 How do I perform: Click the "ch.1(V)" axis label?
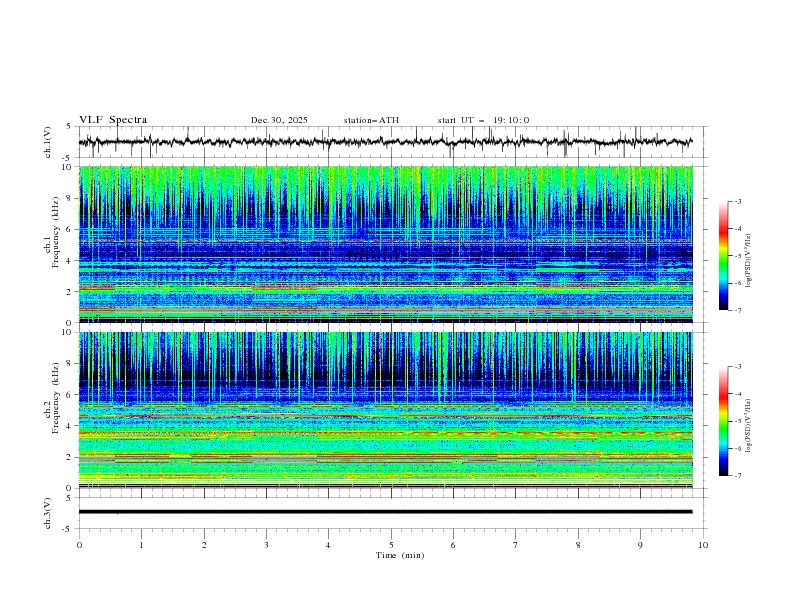pos(48,142)
